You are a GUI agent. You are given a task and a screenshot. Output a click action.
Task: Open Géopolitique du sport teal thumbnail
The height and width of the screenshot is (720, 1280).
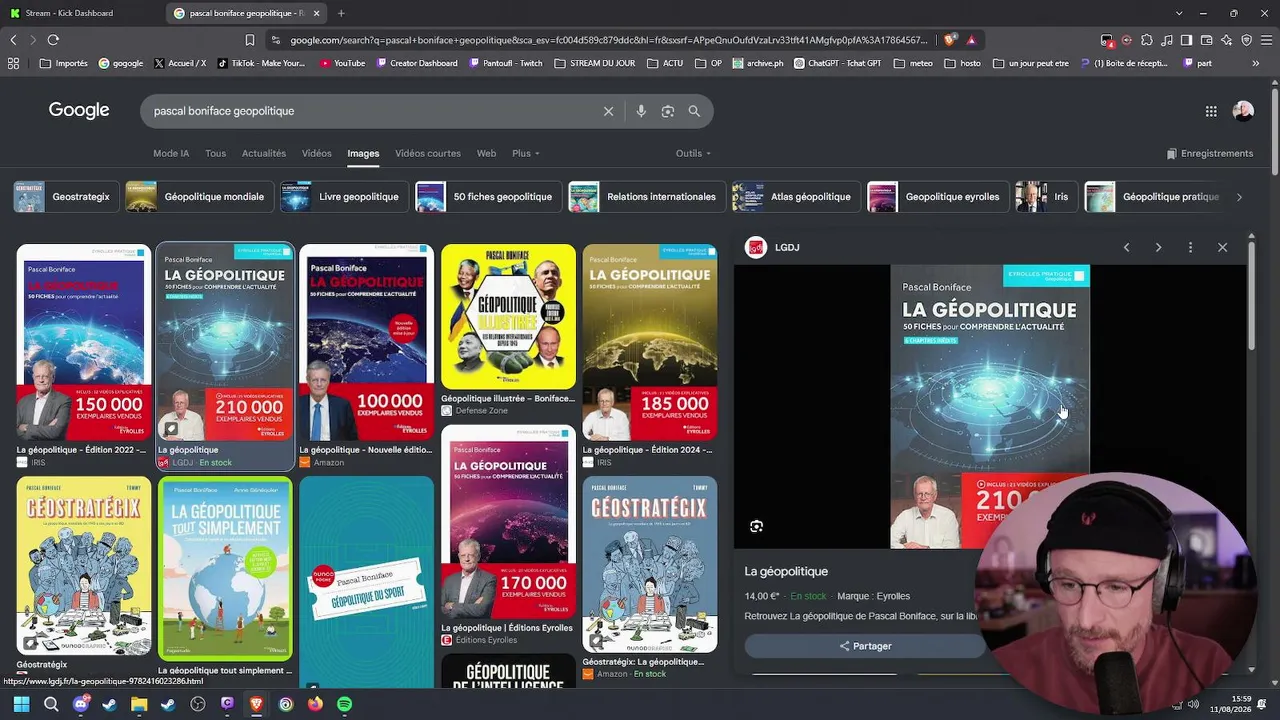(367, 582)
